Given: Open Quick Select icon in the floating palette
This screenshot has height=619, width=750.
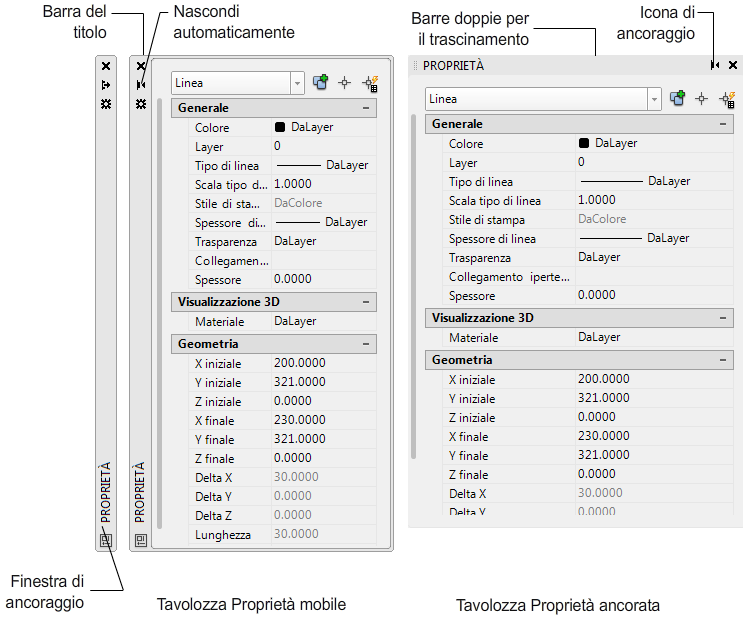Looking at the screenshot, I should pos(371,83).
